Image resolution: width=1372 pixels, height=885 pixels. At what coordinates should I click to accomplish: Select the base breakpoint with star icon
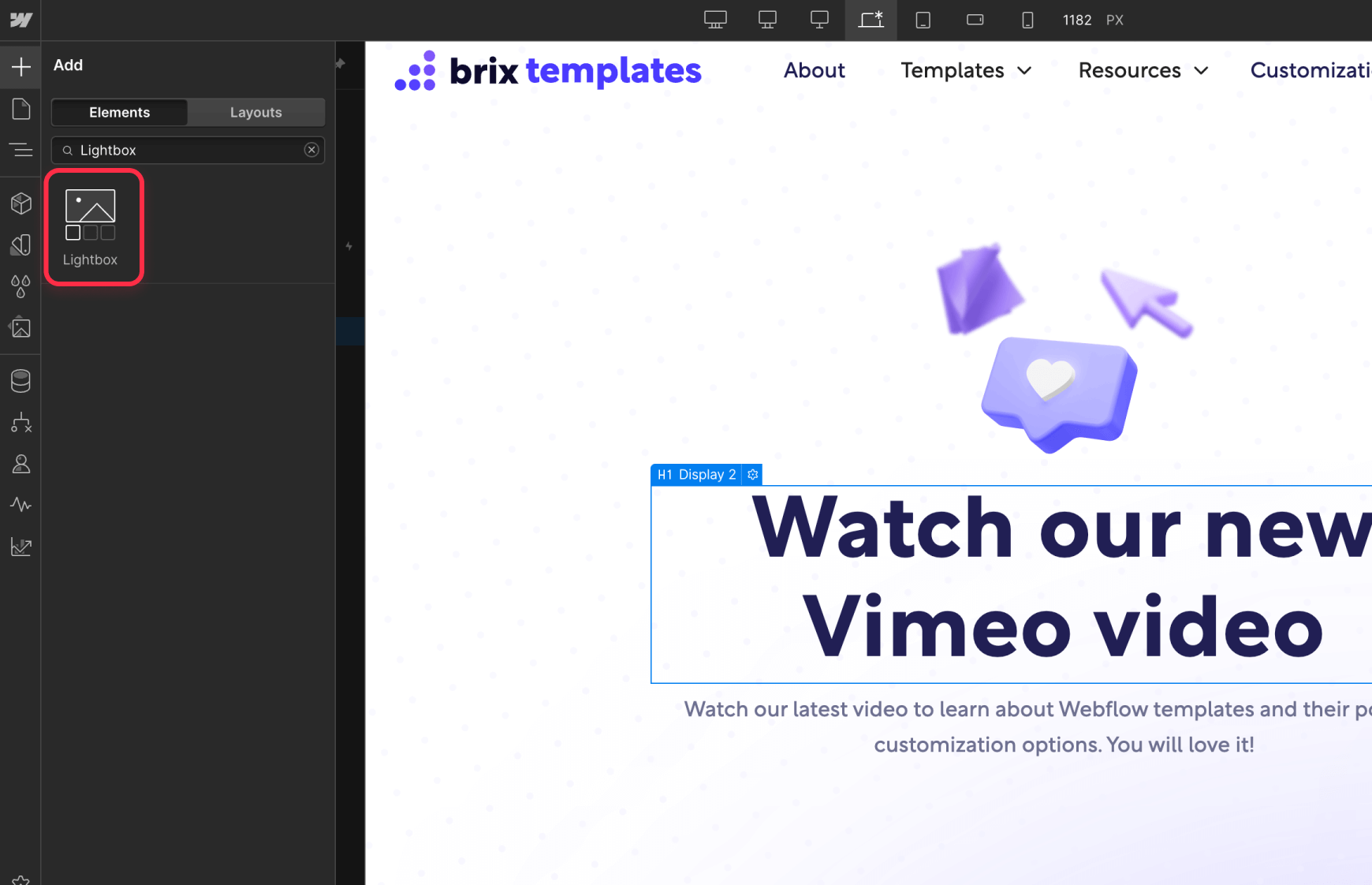871,20
